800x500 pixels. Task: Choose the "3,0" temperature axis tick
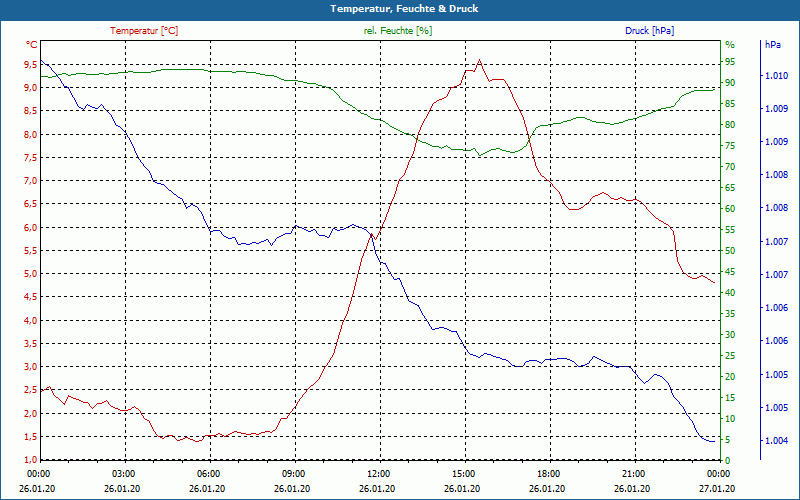(x=31, y=367)
